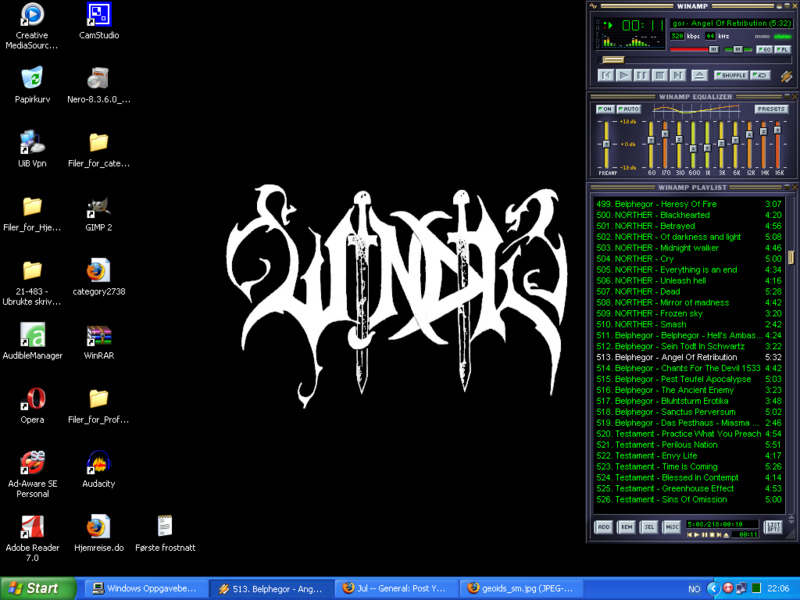
Task: Click the Filer_for_Prof folder icon
Action: (98, 406)
